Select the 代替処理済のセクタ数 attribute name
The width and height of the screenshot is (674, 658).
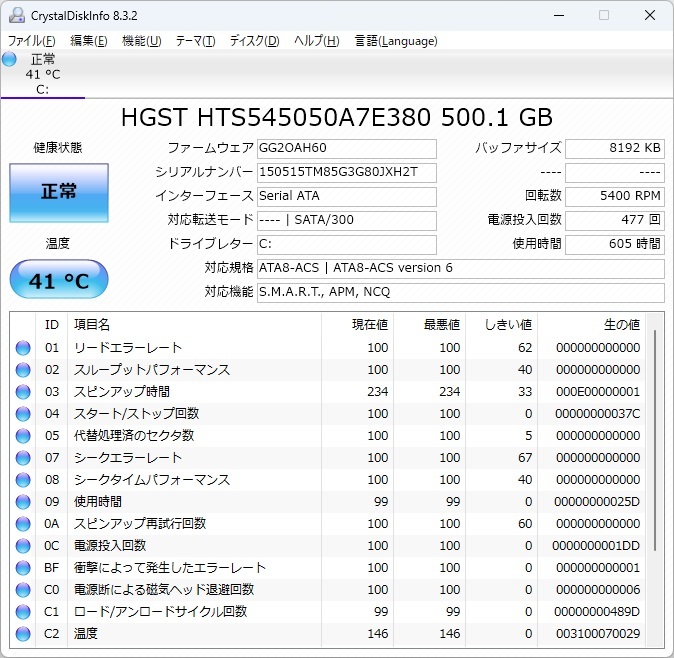tap(134, 436)
